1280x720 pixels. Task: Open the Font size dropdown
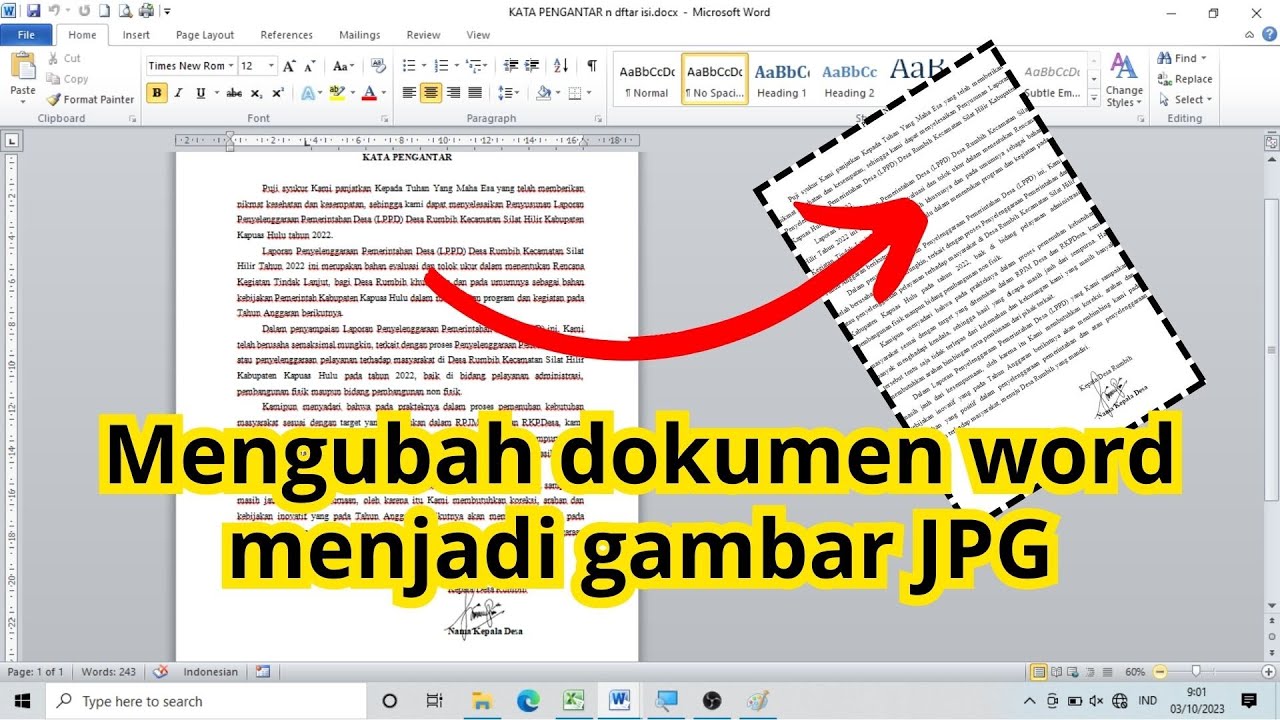(x=271, y=66)
